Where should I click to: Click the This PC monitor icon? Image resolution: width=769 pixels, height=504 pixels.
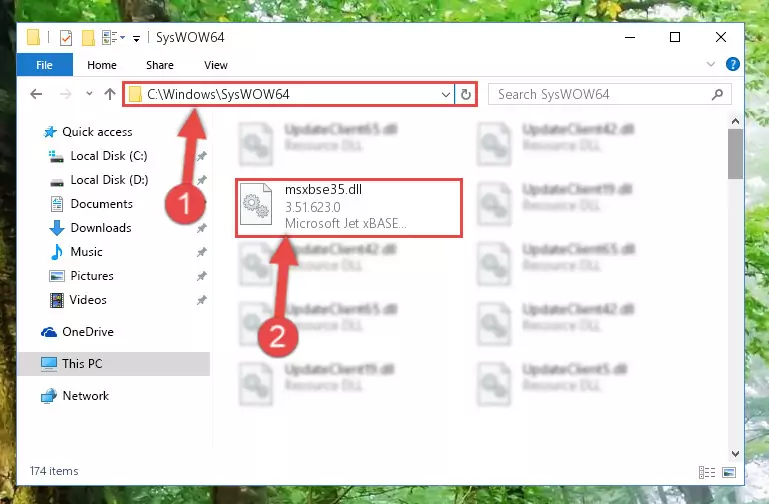pyautogui.click(x=49, y=364)
